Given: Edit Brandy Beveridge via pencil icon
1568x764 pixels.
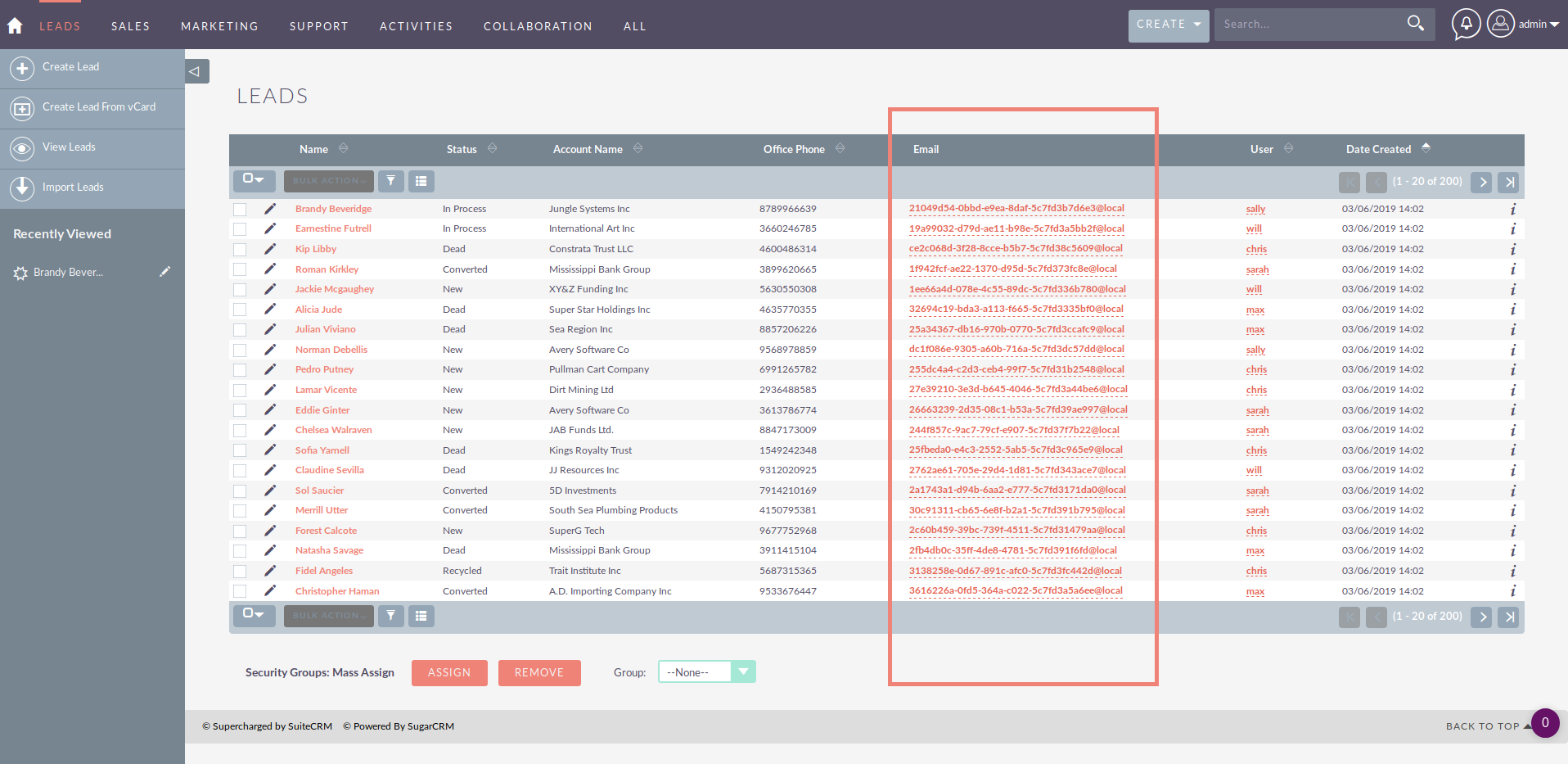Looking at the screenshot, I should [270, 209].
